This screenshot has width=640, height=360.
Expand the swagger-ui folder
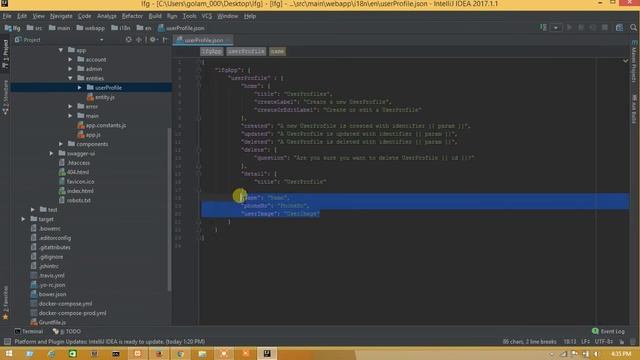point(51,153)
